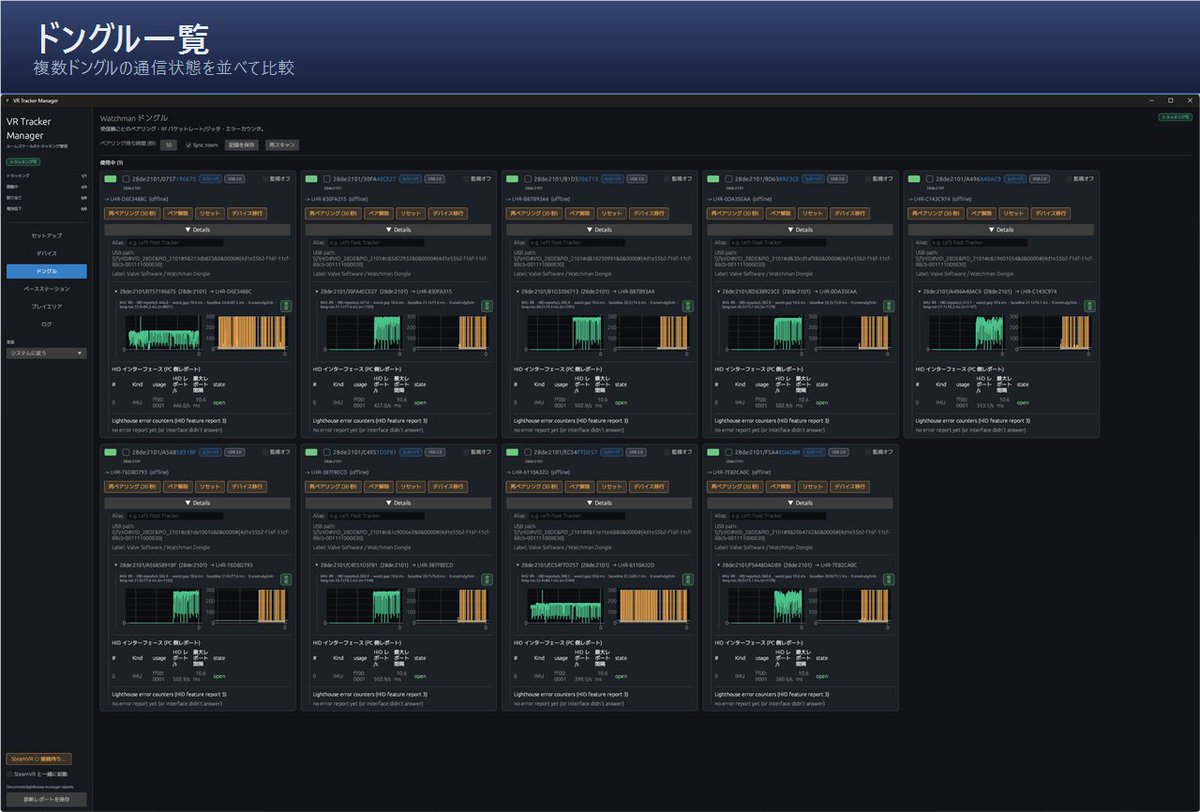
Task: Toggle the Sync zoom checkbox
Action: click(188, 145)
